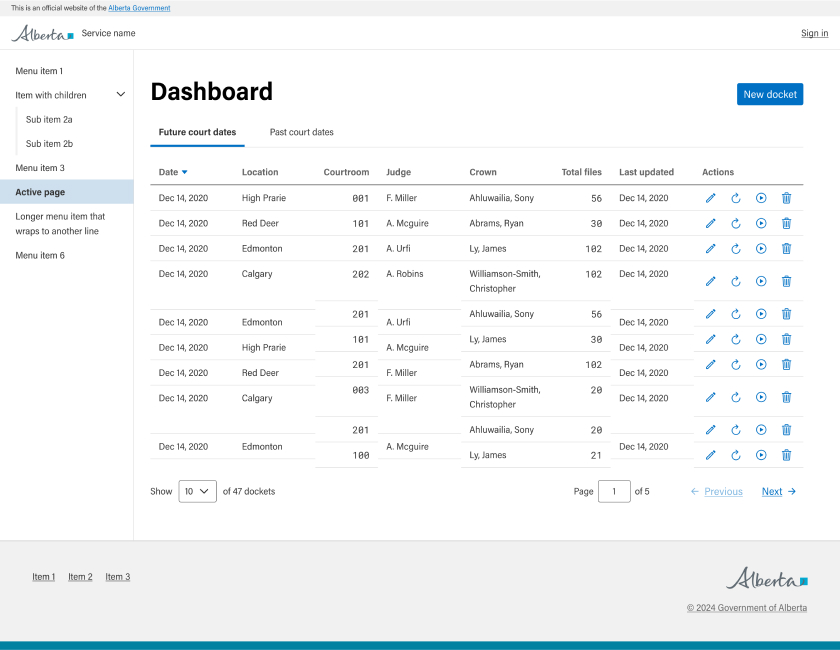
Task: Go to Next page of dockets
Action: [x=778, y=491]
